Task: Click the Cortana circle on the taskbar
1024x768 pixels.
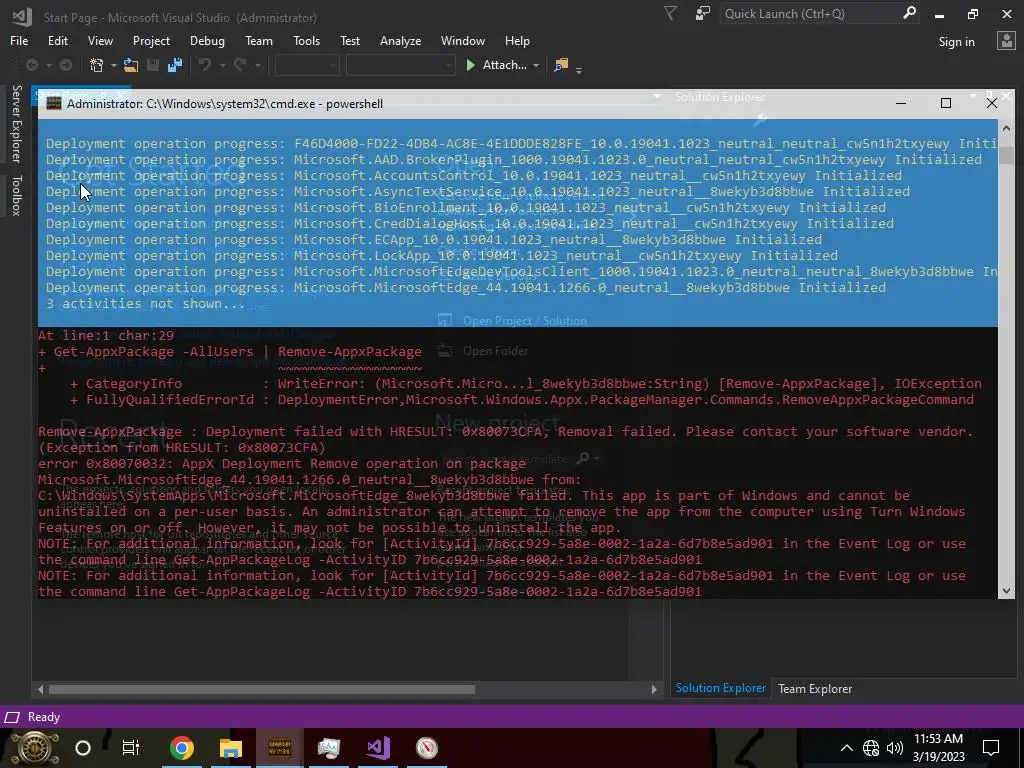Action: pos(83,748)
